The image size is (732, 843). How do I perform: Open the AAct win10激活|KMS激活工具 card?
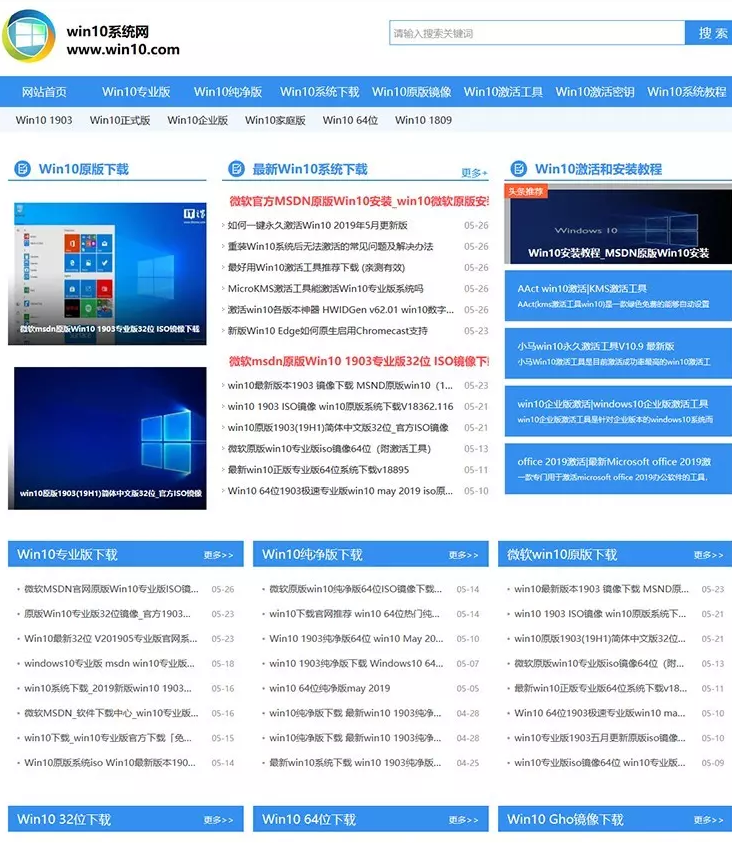(618, 296)
